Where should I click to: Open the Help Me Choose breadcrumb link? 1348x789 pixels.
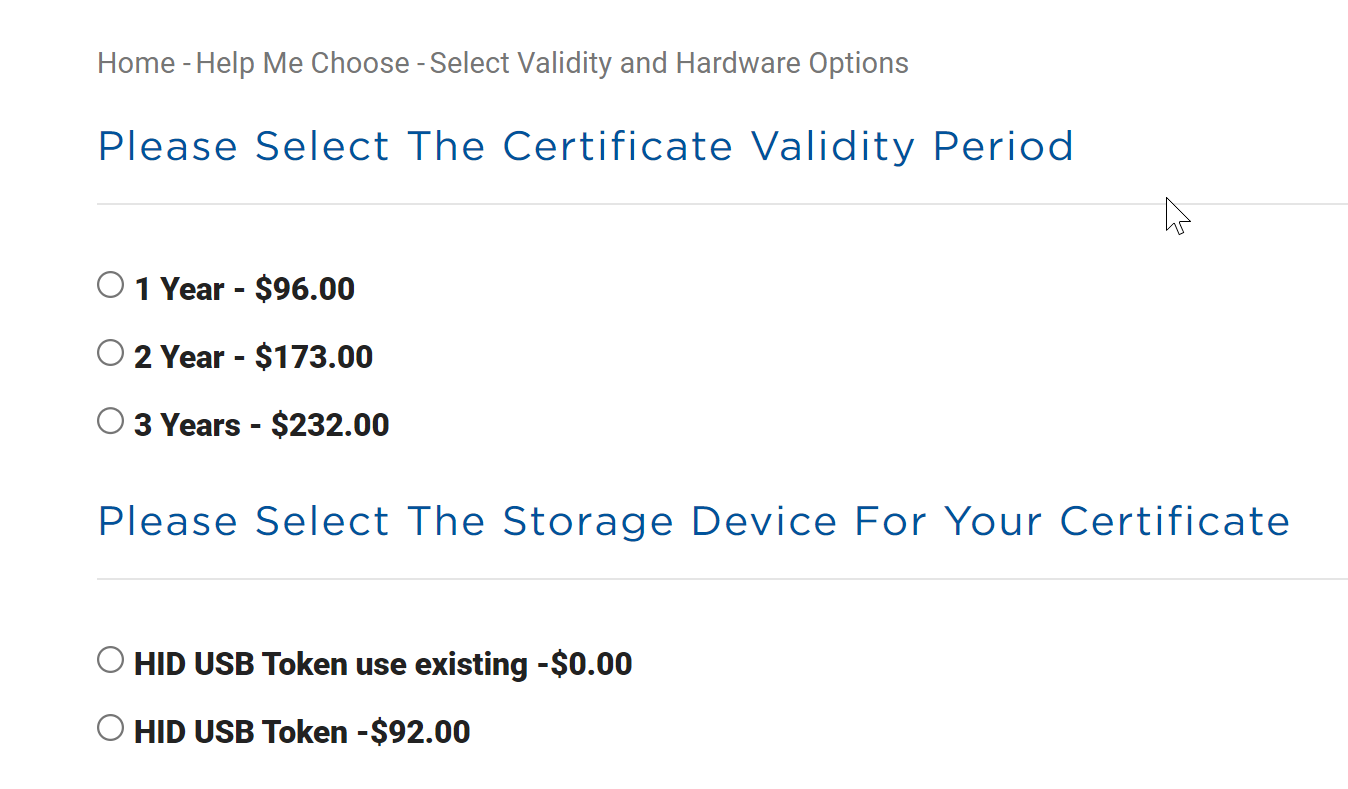302,63
